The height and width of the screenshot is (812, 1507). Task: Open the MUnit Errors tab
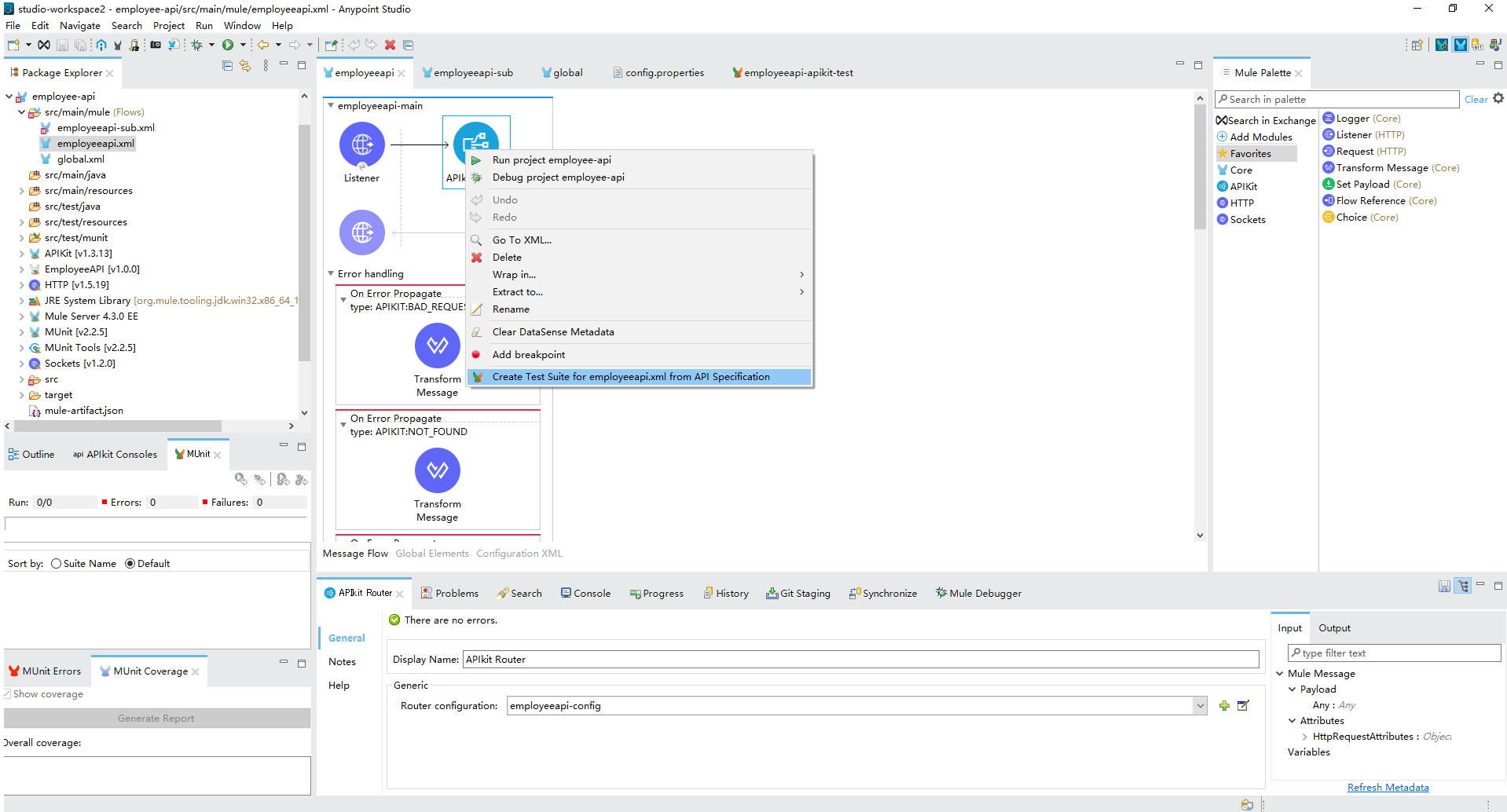click(45, 671)
